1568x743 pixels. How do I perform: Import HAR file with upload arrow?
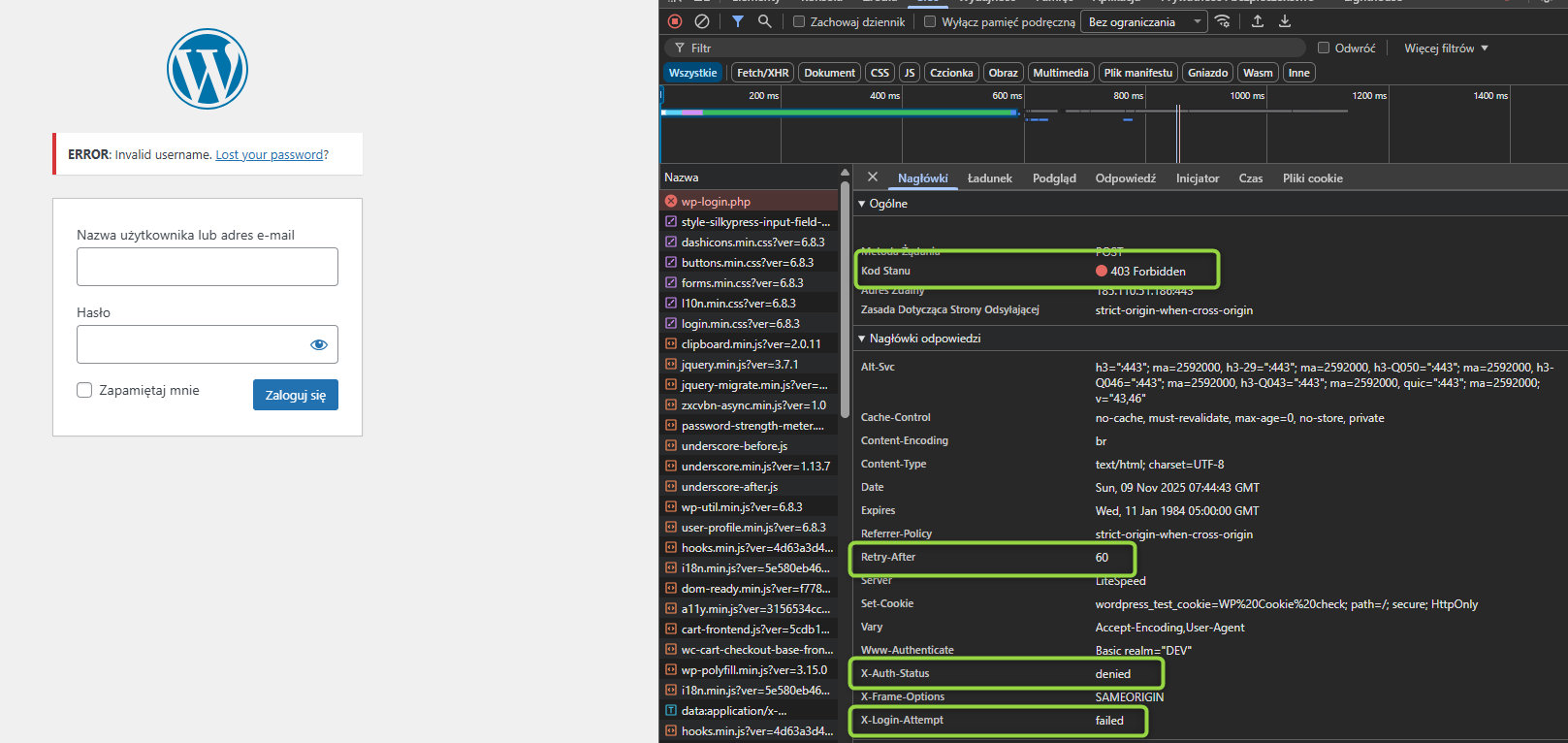pos(1258,21)
